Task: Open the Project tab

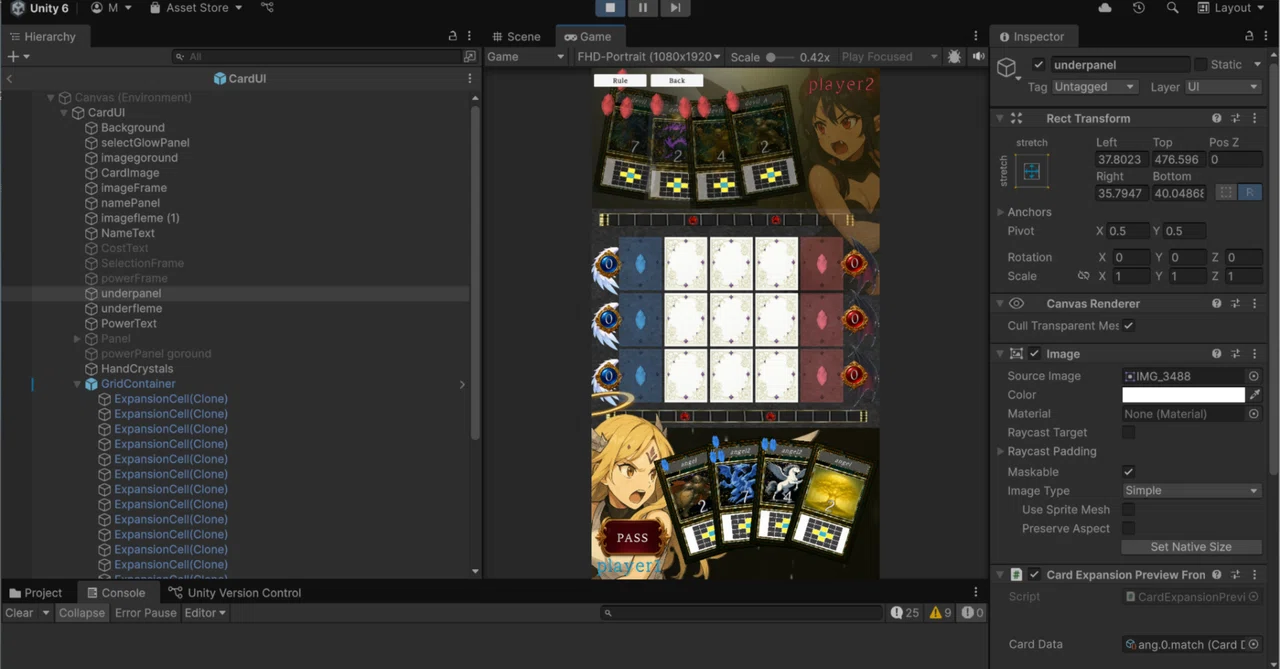Action: pos(35,593)
